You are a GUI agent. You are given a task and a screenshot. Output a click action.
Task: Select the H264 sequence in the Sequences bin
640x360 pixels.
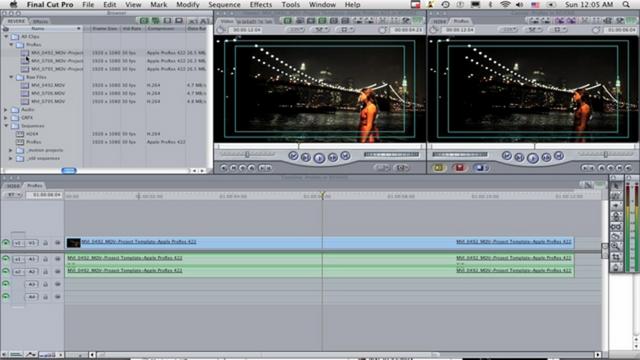point(32,134)
